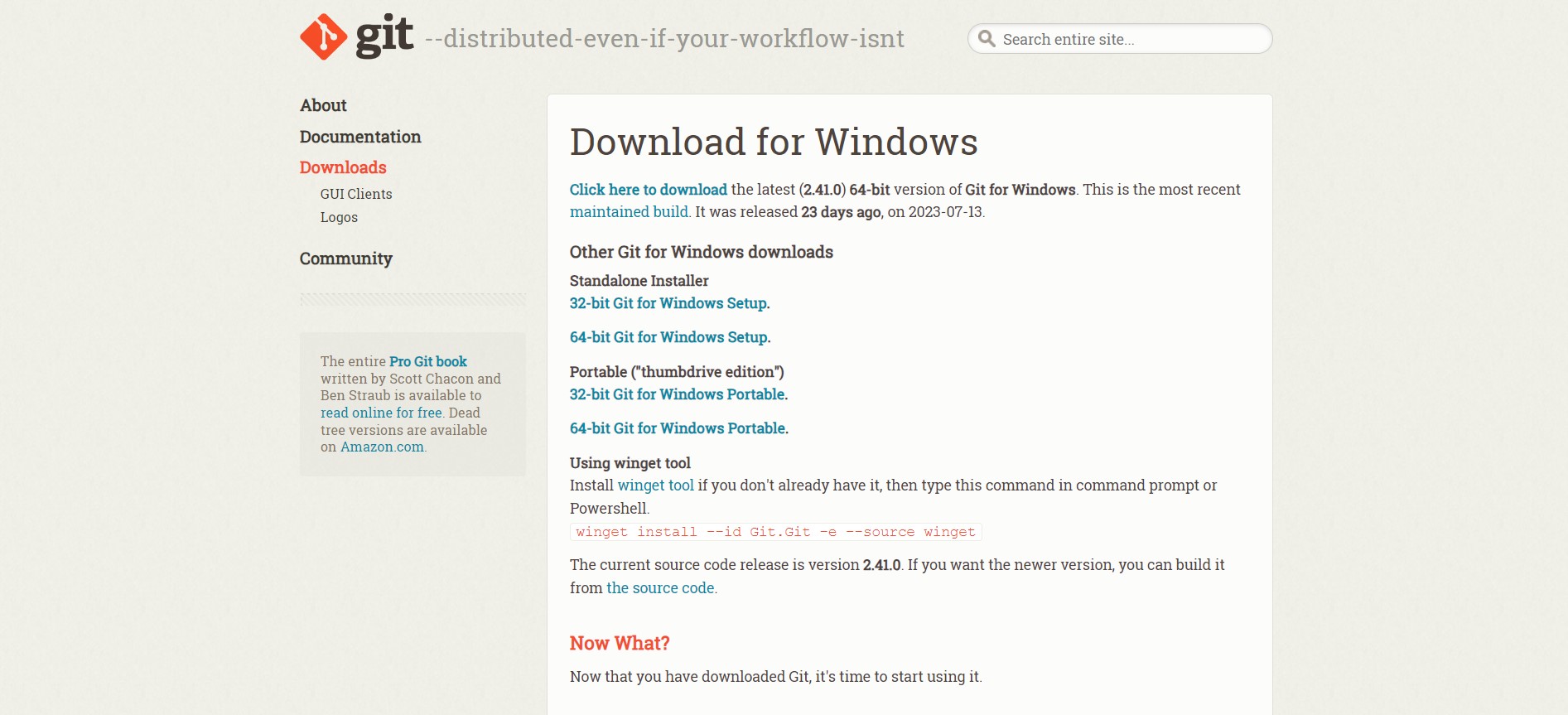
Task: Download 32-bit Git for Windows Setup
Action: tap(668, 303)
